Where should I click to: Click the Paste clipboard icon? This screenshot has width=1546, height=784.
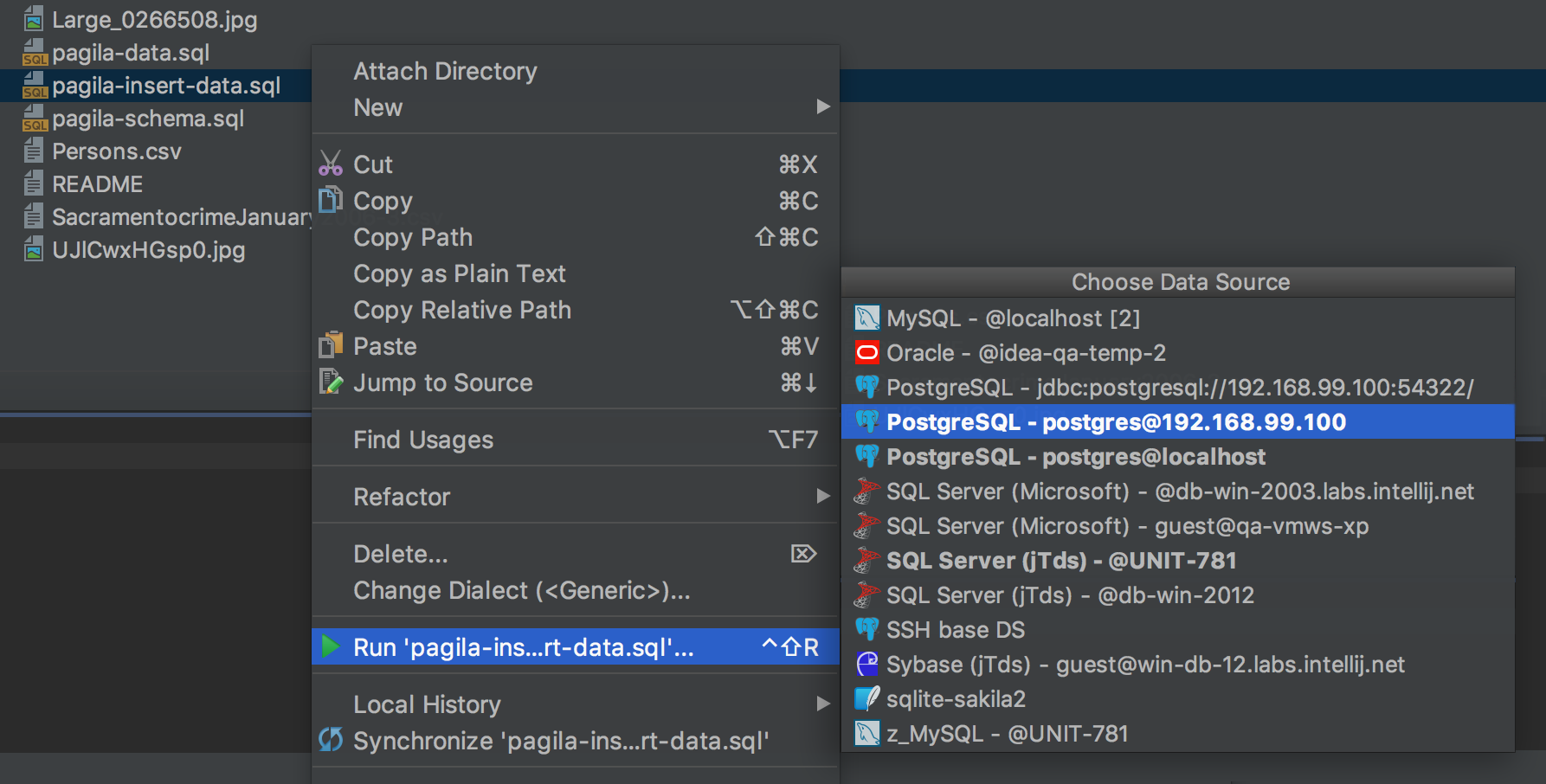(331, 345)
